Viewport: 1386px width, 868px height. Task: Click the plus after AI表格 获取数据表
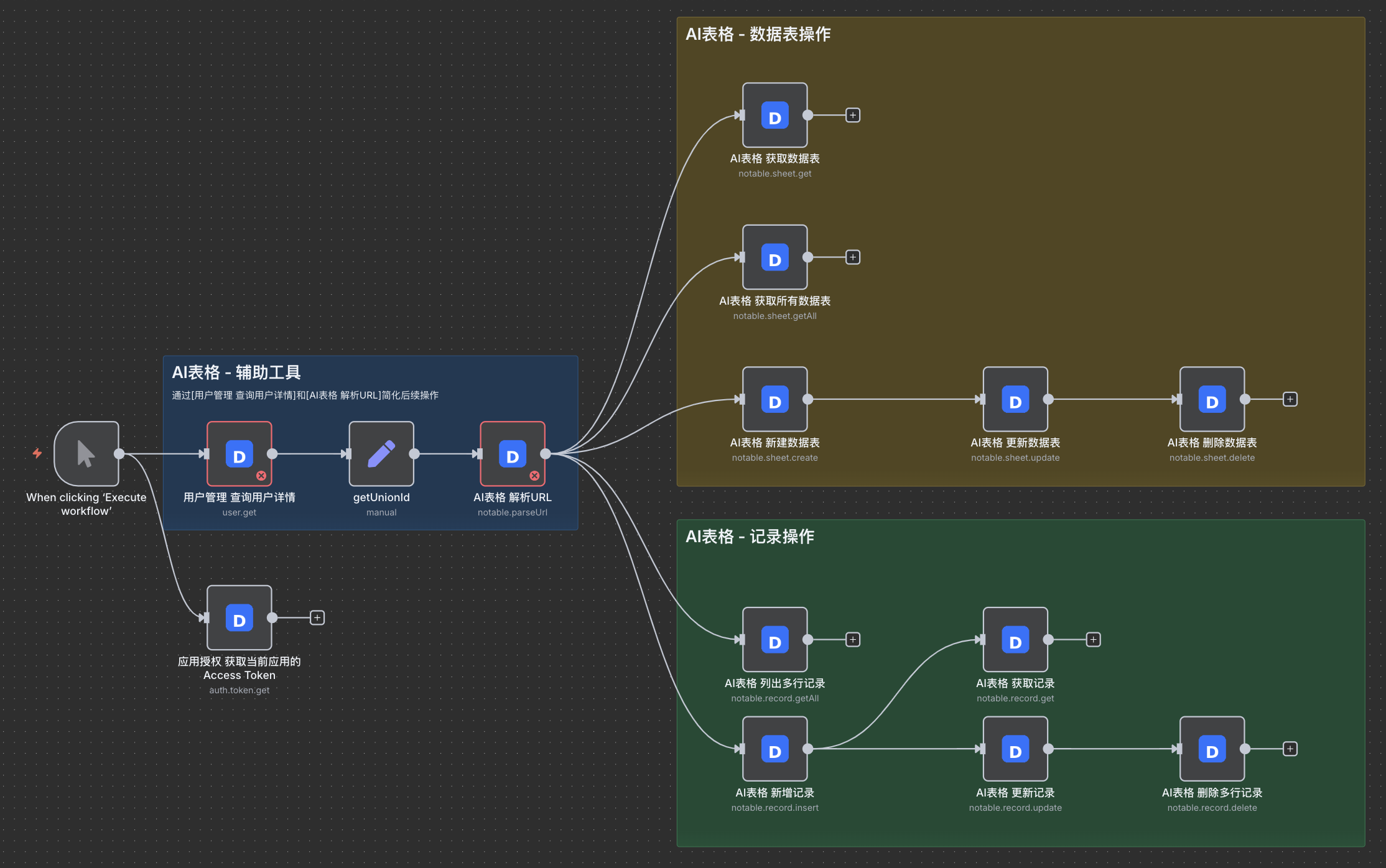(x=852, y=114)
